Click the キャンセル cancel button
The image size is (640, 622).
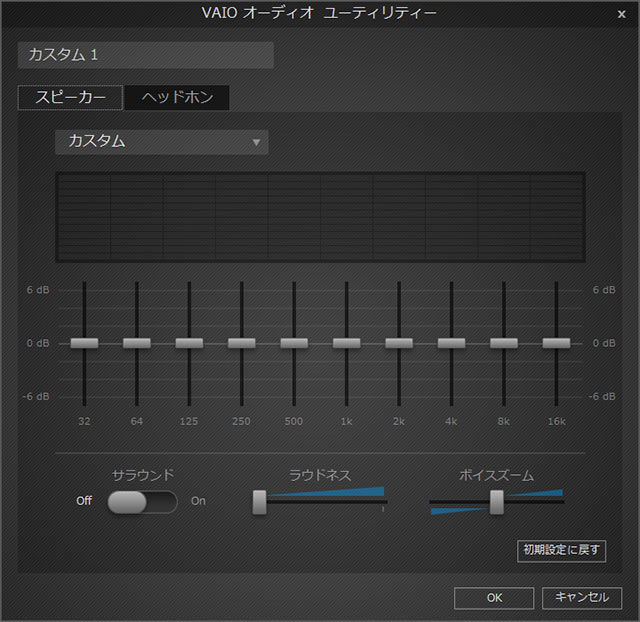(x=582, y=598)
